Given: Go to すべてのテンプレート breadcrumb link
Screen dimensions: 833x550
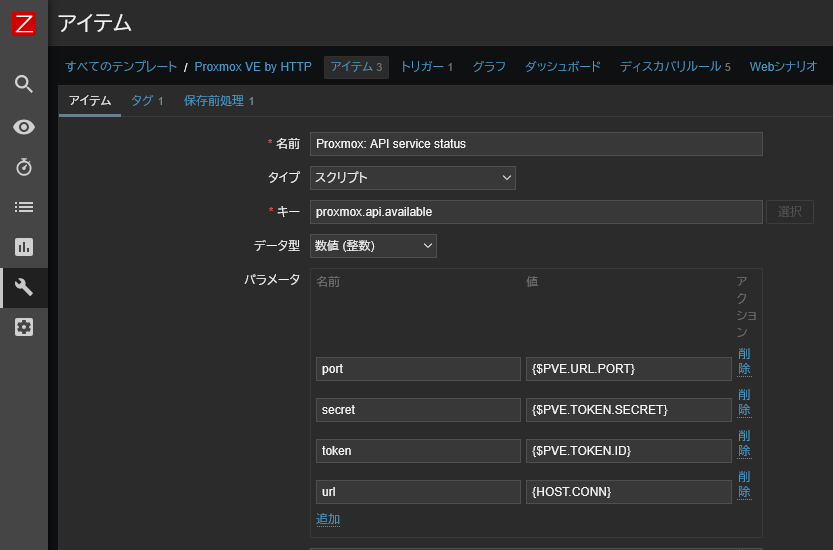Looking at the screenshot, I should tap(121, 67).
